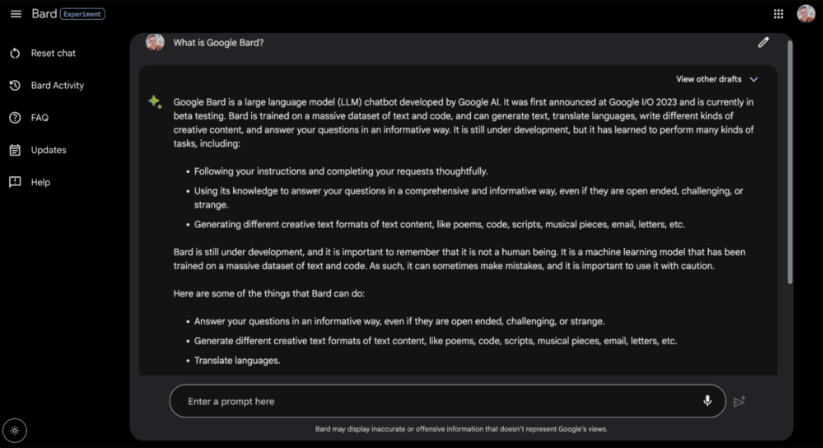
Task: Open the Google apps grid
Action: pos(778,14)
